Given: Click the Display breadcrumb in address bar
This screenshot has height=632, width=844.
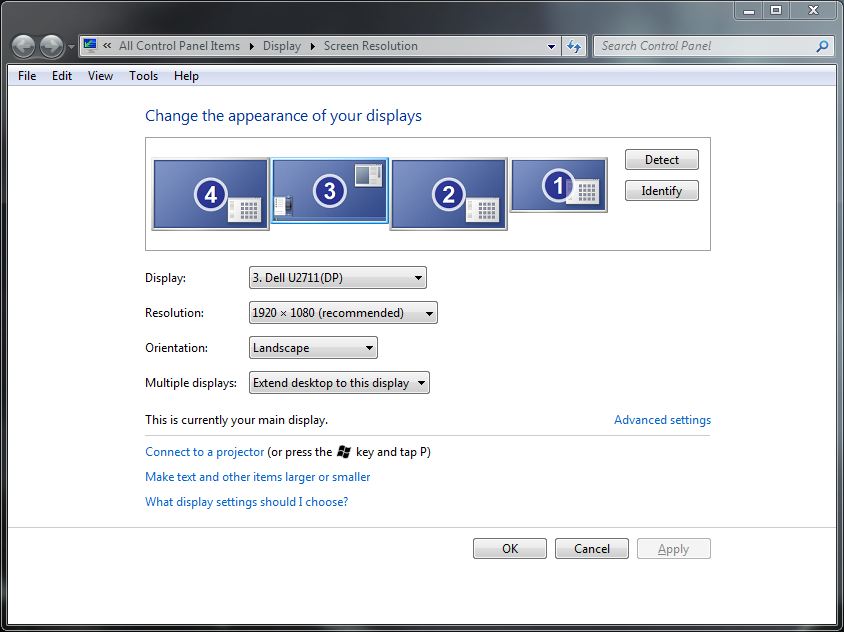Looking at the screenshot, I should click(x=282, y=46).
